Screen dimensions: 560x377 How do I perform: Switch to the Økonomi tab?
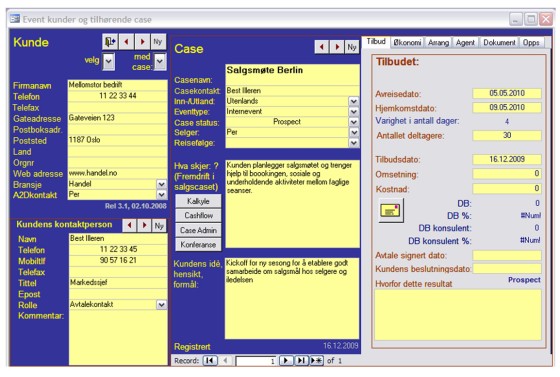407,42
